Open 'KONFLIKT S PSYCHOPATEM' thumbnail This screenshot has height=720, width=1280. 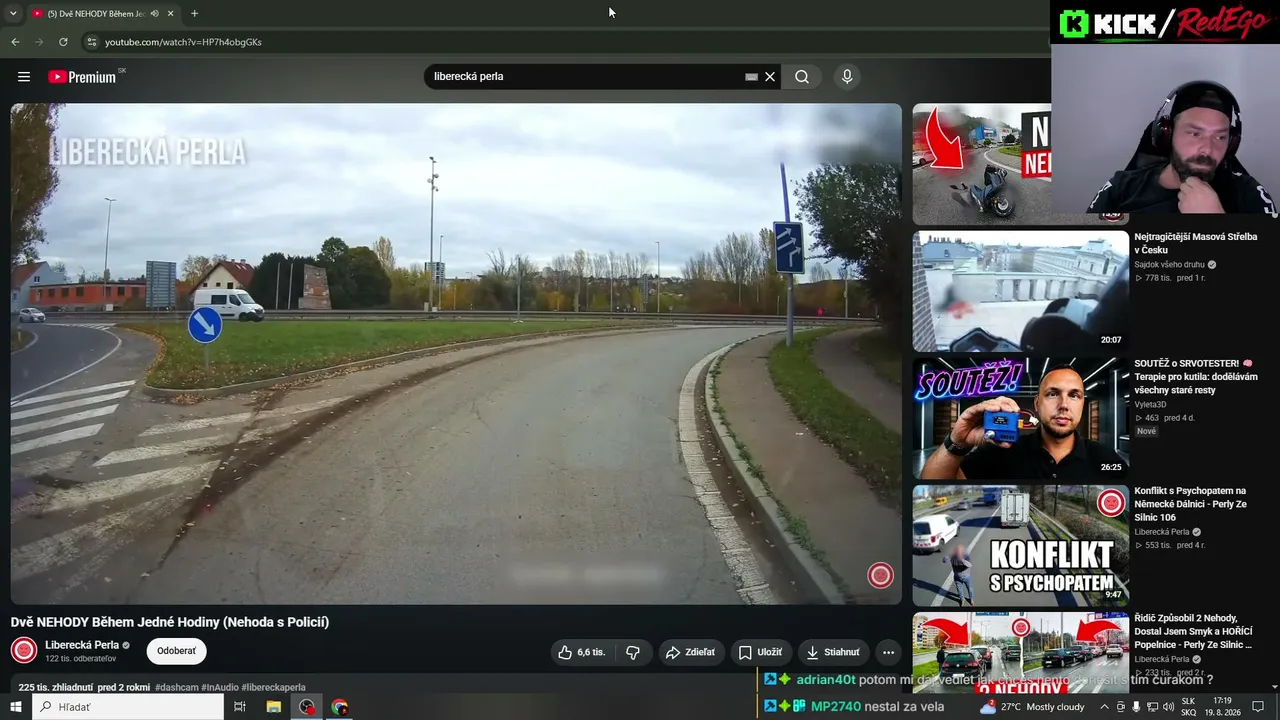coord(1020,545)
